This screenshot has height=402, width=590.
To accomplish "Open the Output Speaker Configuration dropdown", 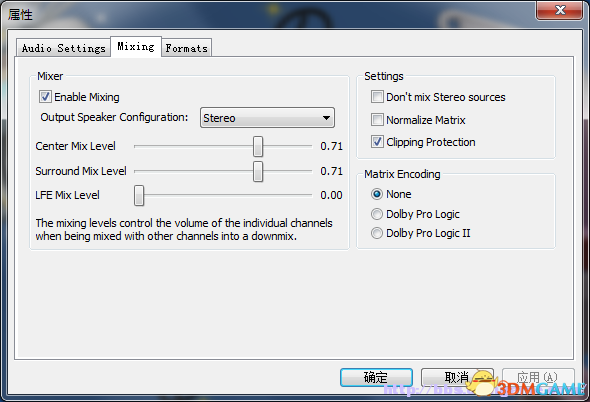I will coord(267,118).
